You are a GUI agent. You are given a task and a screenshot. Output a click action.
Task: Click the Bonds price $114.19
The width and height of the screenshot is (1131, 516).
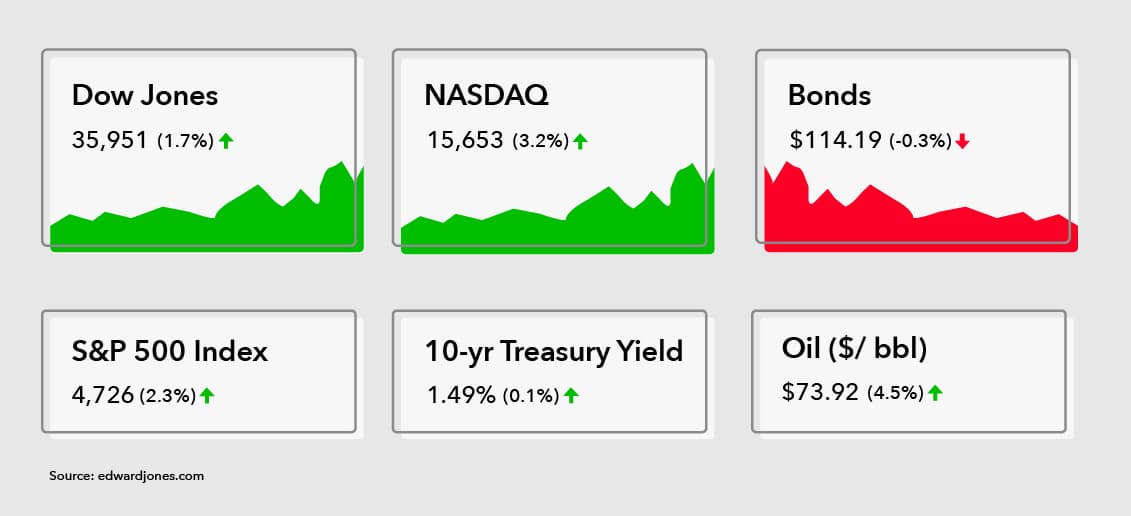coord(835,141)
